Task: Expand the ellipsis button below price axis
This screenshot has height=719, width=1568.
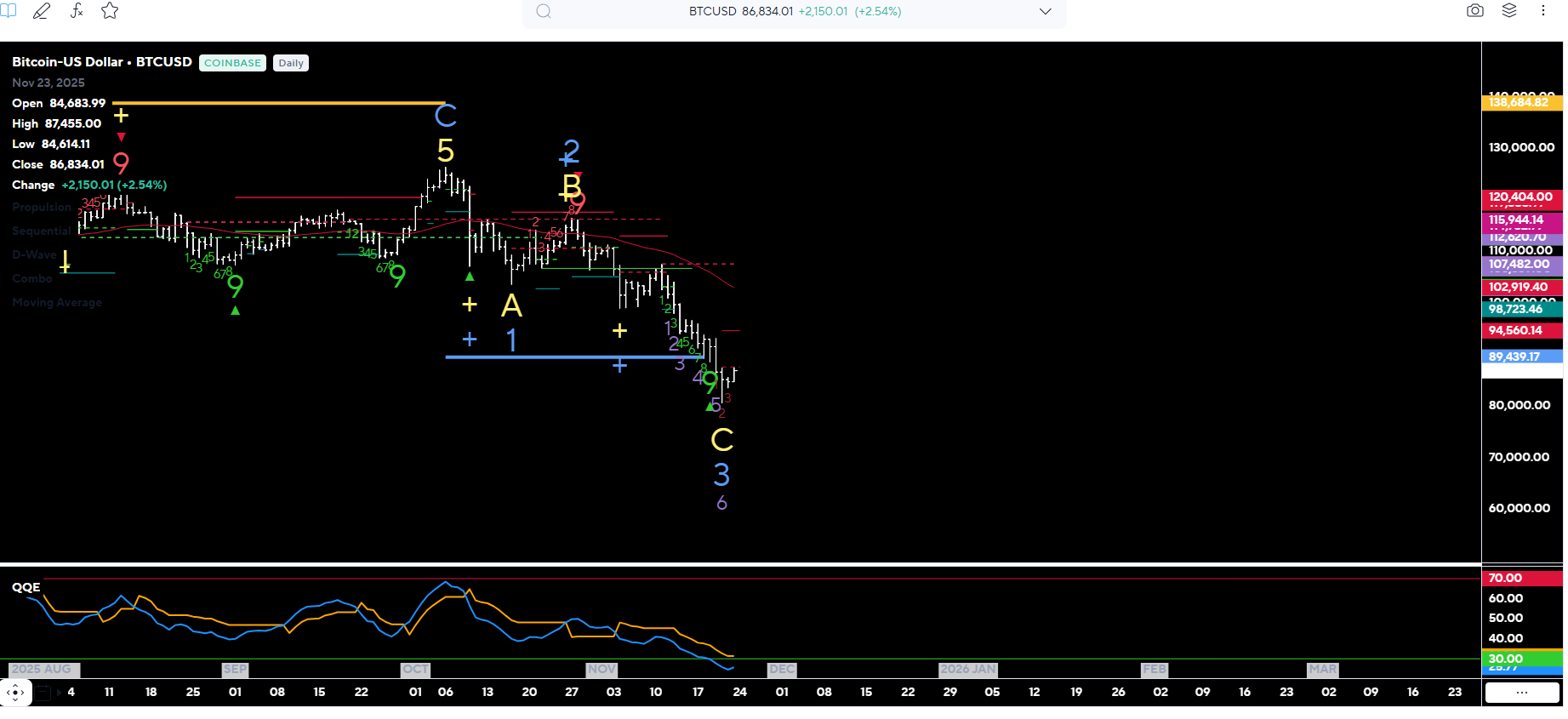Action: pos(1522,693)
